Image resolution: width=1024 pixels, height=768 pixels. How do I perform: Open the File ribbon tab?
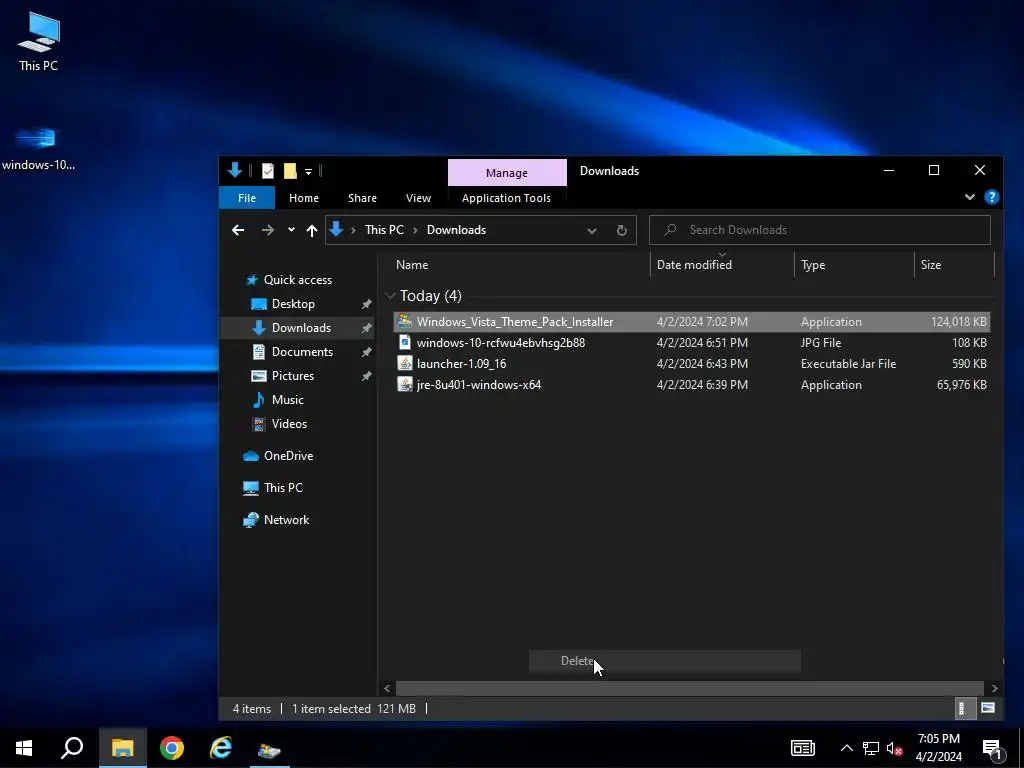[x=247, y=198]
